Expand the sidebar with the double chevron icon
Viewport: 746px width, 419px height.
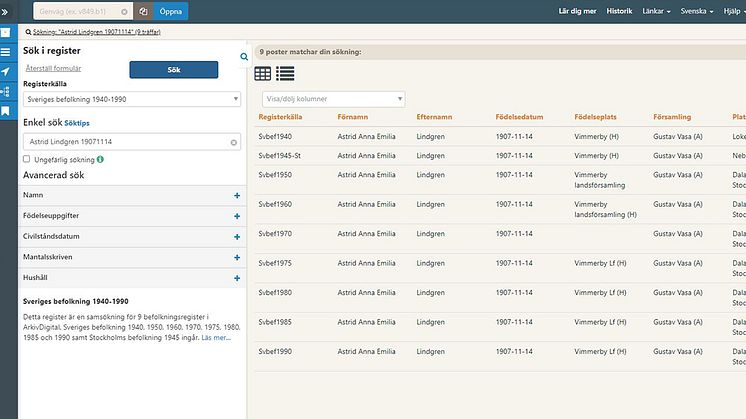(x=5, y=12)
